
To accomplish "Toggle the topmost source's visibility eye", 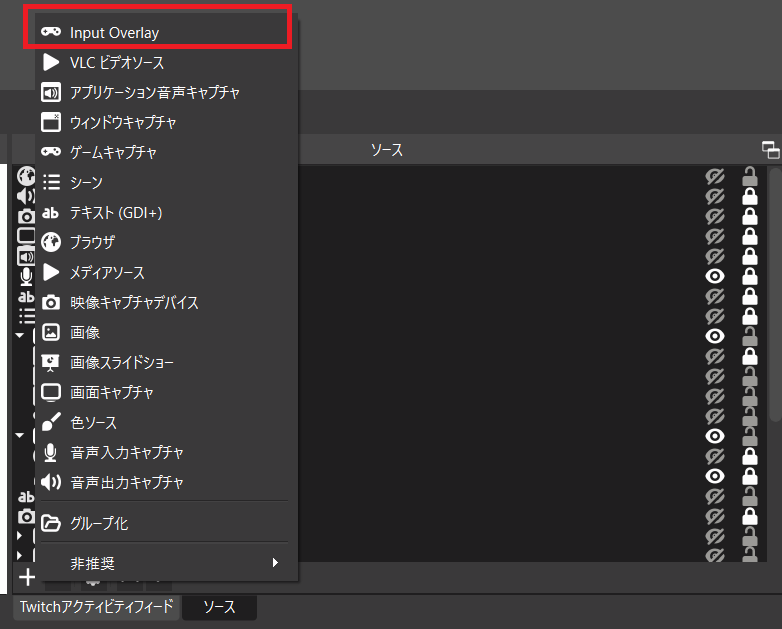I will (714, 177).
